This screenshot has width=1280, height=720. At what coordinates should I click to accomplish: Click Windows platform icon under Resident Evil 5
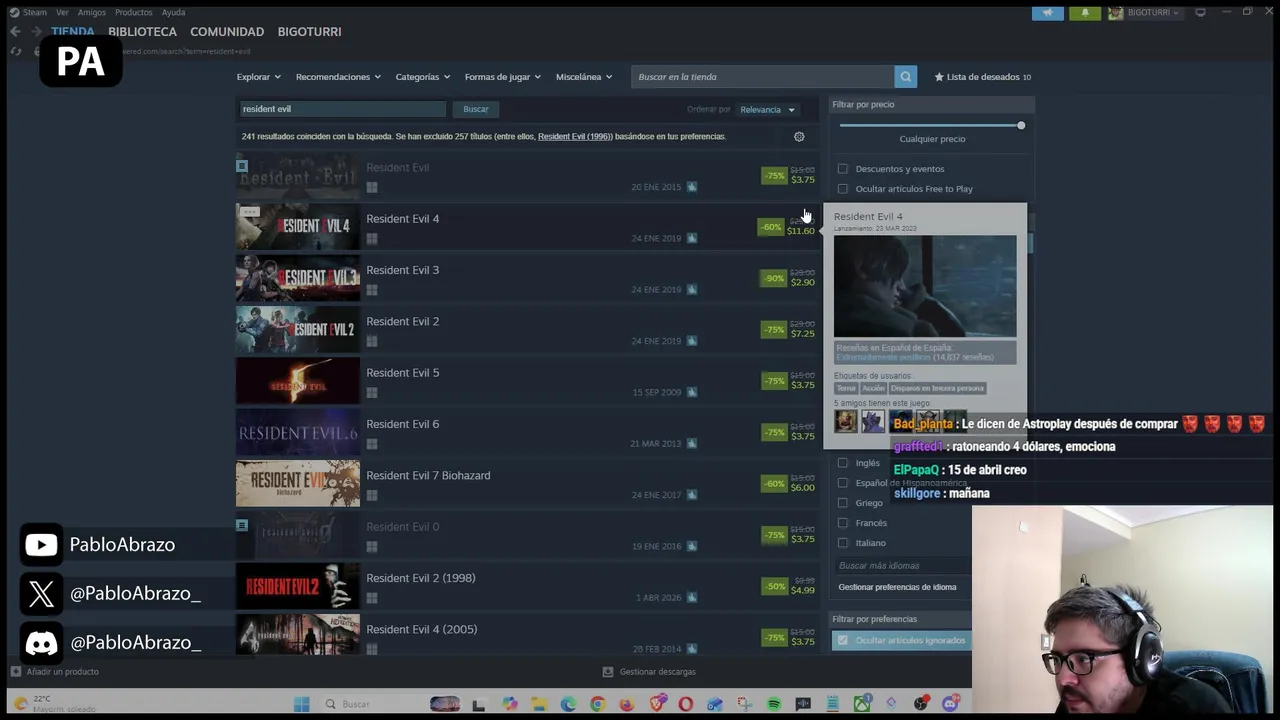(372, 393)
